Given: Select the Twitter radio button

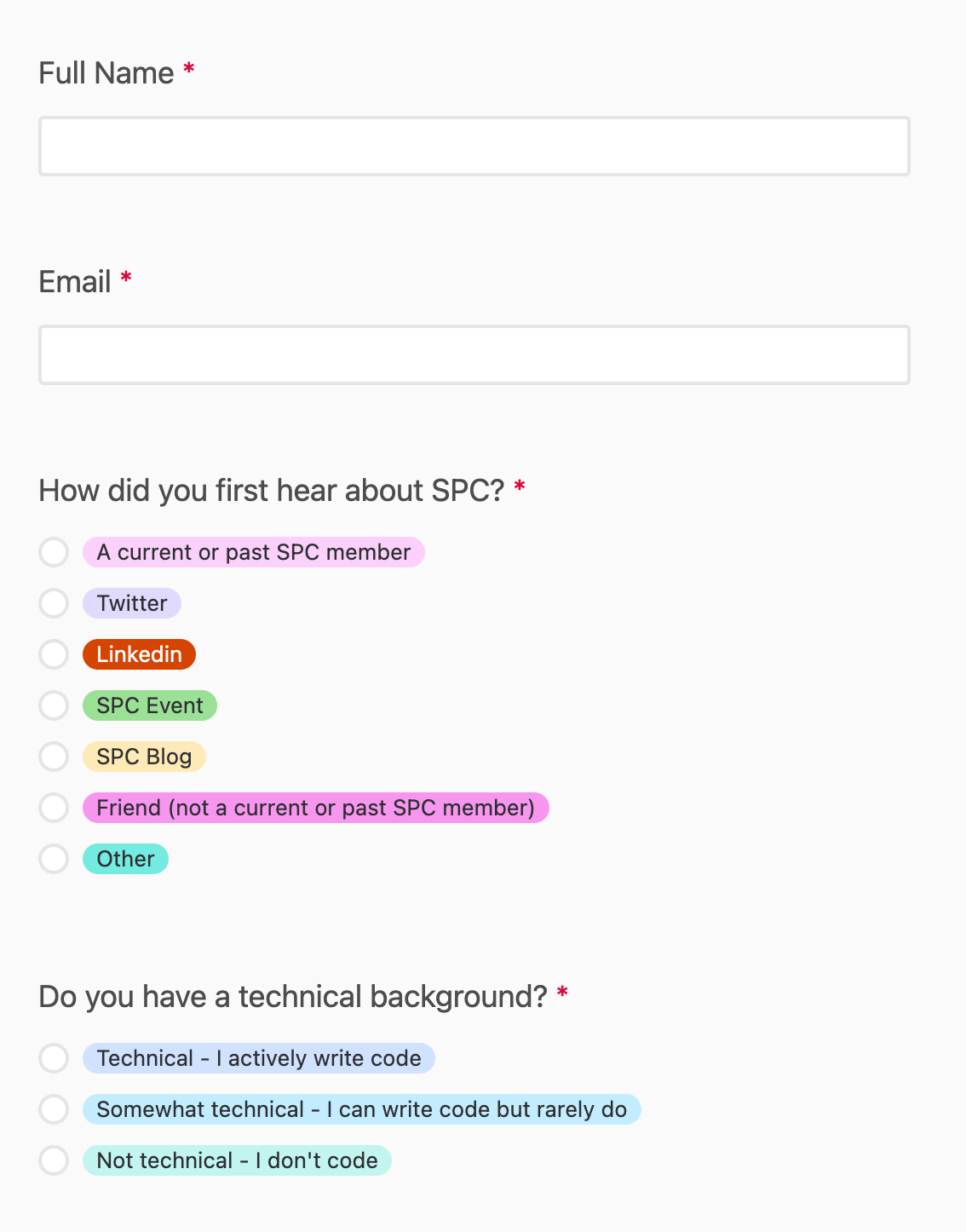Looking at the screenshot, I should point(54,603).
